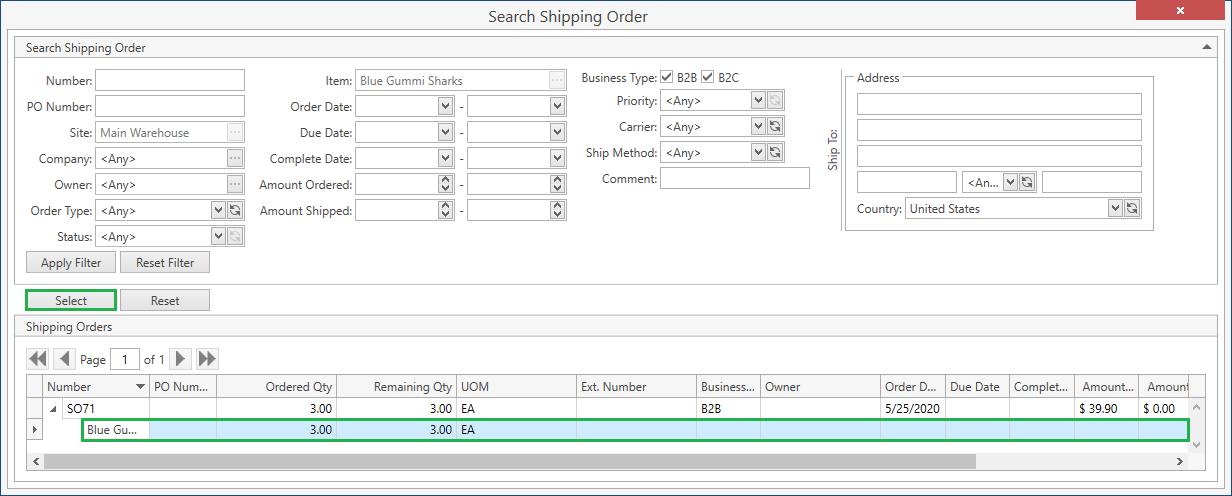Refresh the Carrier list
The image size is (1232, 496).
pos(775,127)
